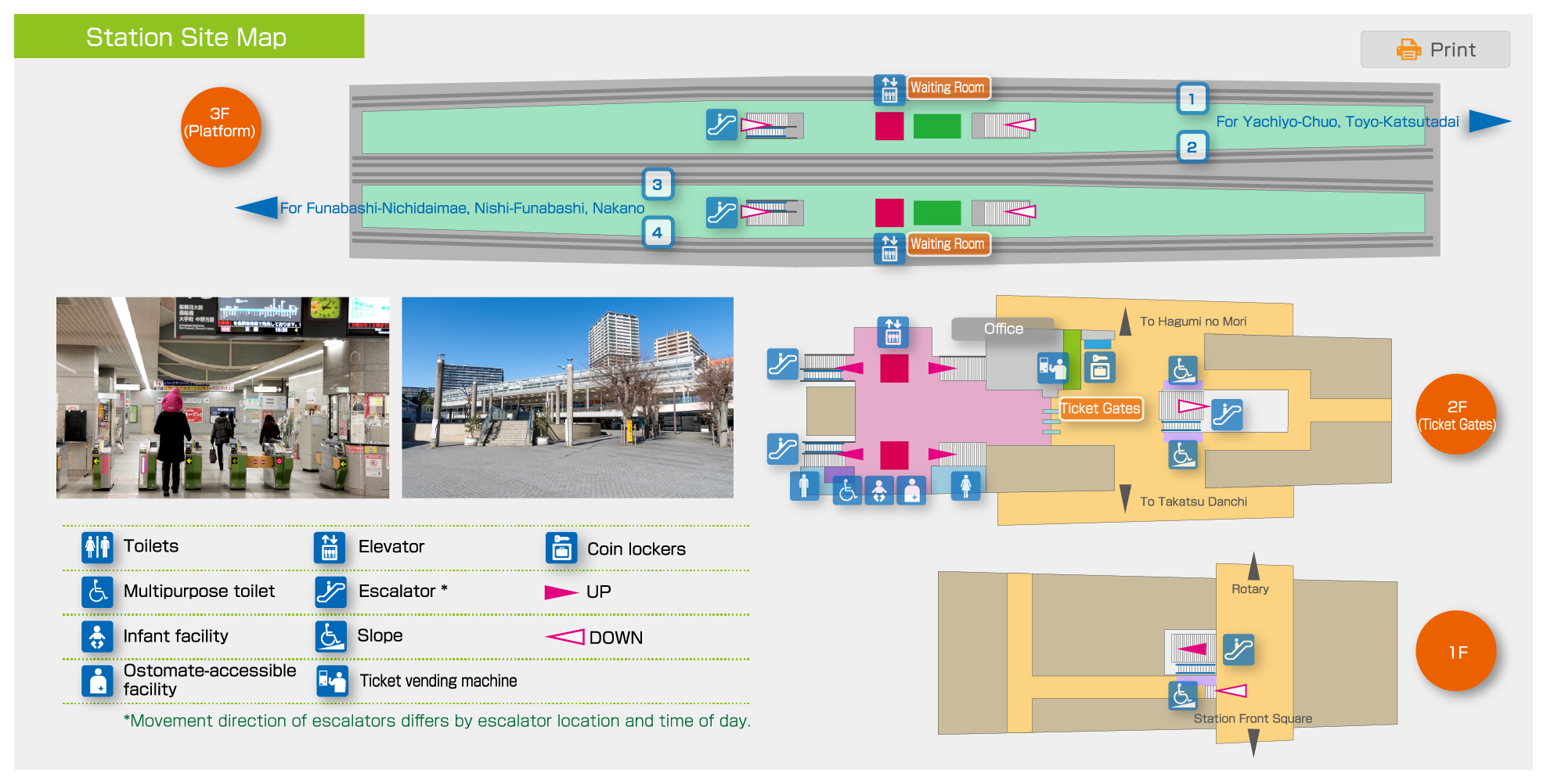The height and width of the screenshot is (784, 1547).
Task: Click the Elevator legend icon
Action: (x=330, y=547)
